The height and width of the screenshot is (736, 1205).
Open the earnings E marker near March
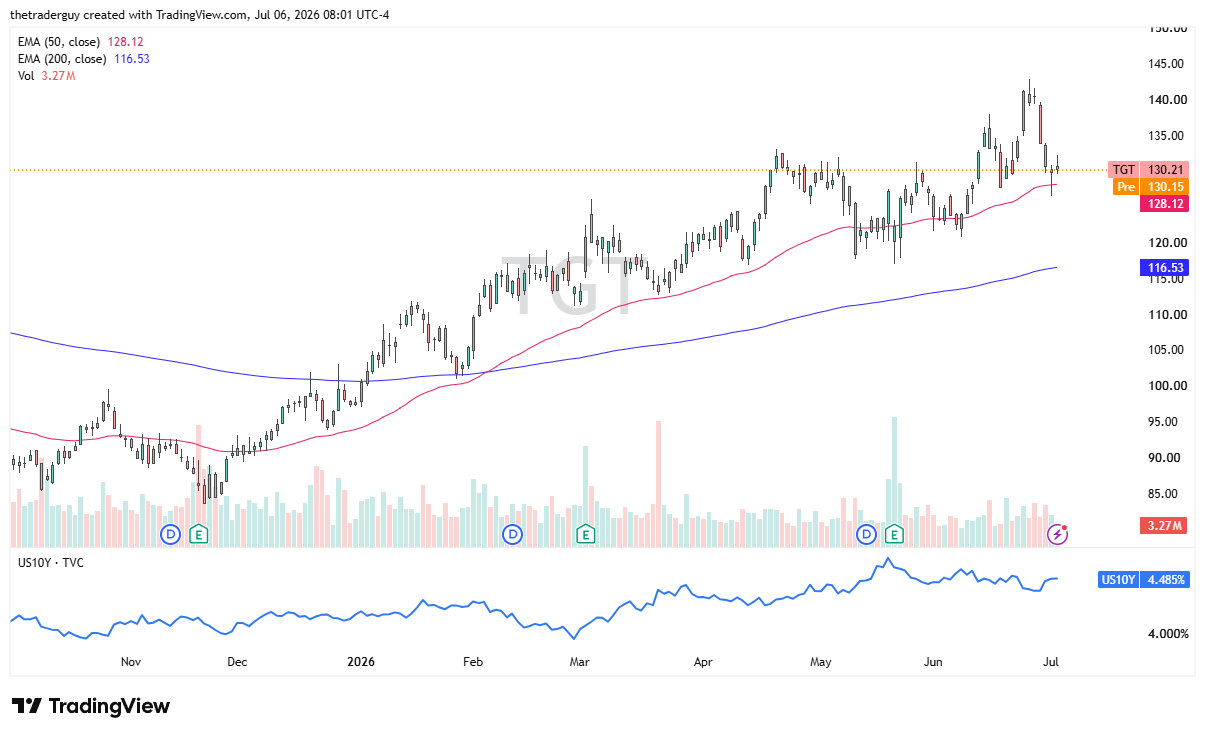585,534
